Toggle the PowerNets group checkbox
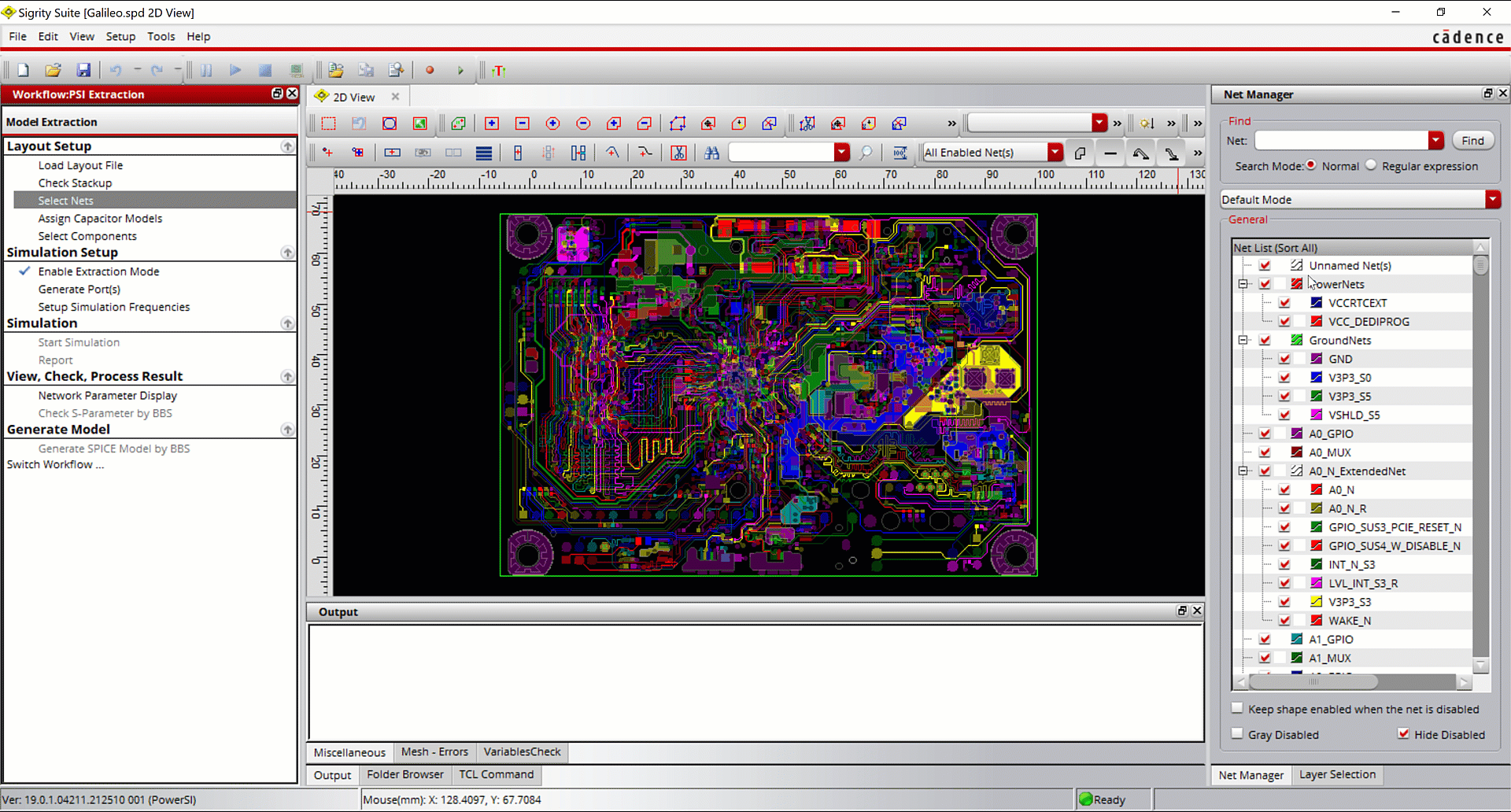 click(1265, 284)
